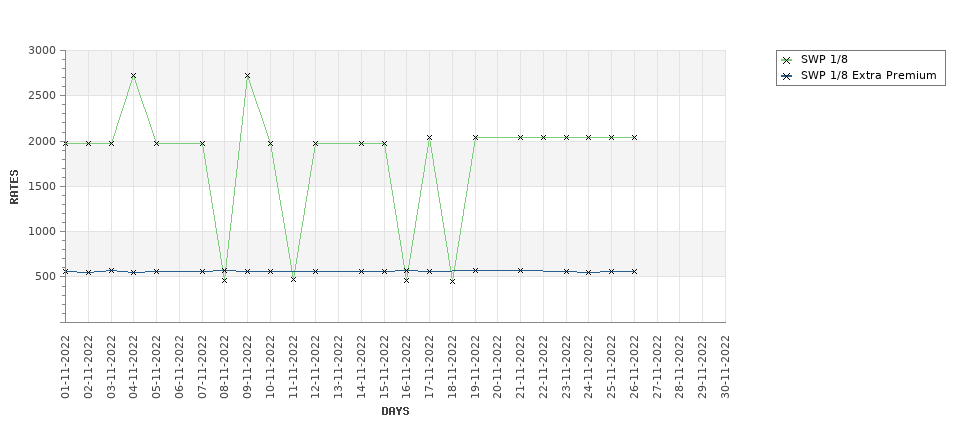Screen dimensions: 975x429
Task: Select the SWP 1/8 point on 17-11-2022
Action: 429,138
